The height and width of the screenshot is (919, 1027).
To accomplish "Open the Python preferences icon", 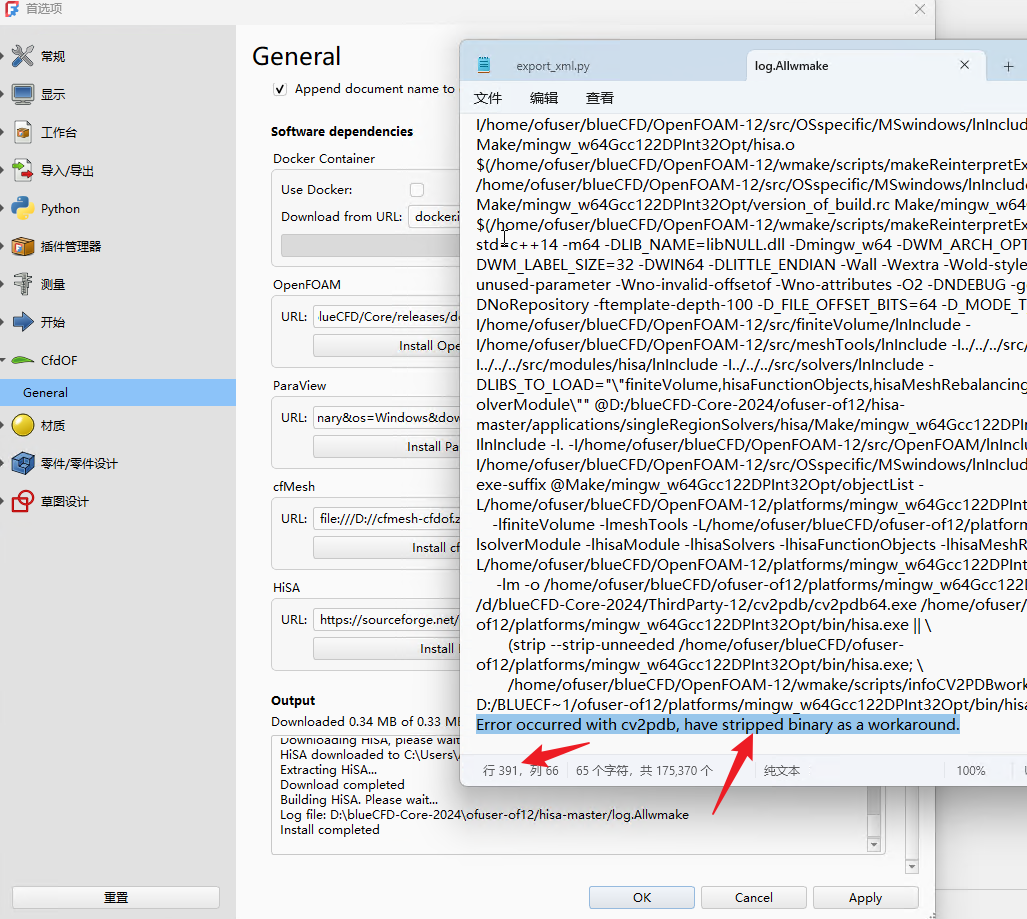I will [x=22, y=208].
